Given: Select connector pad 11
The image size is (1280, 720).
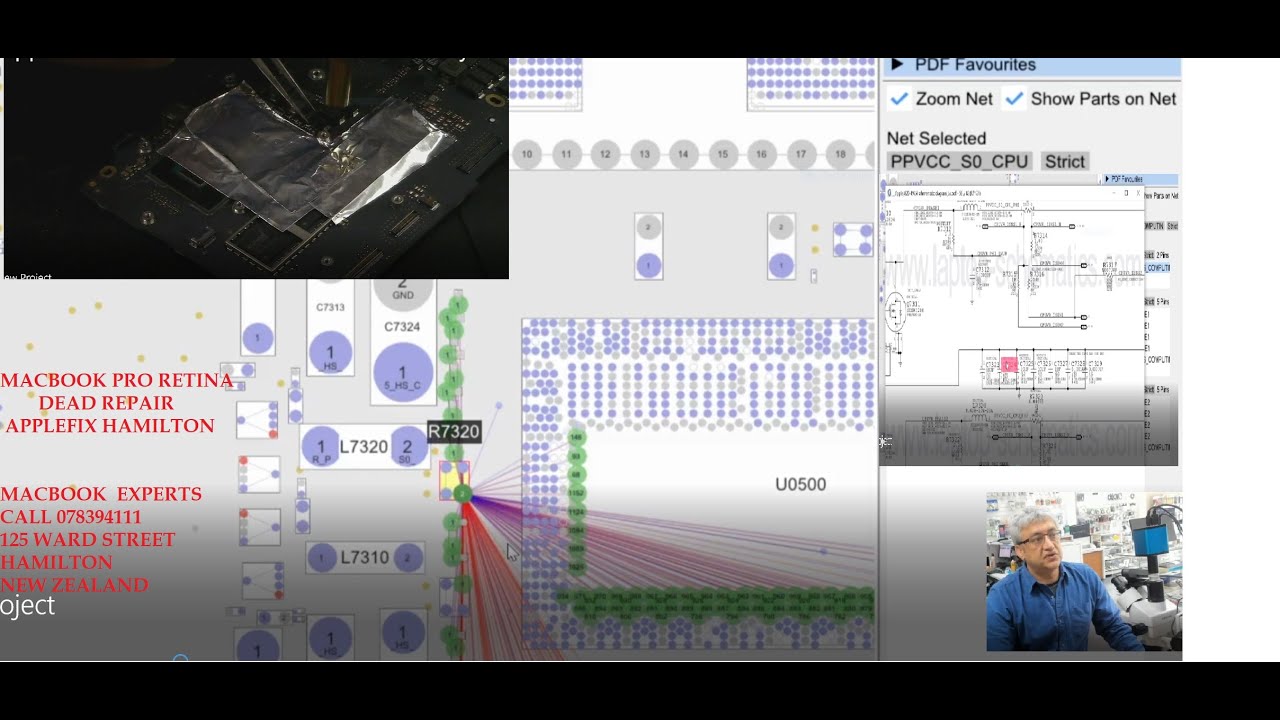Looking at the screenshot, I should 566,154.
